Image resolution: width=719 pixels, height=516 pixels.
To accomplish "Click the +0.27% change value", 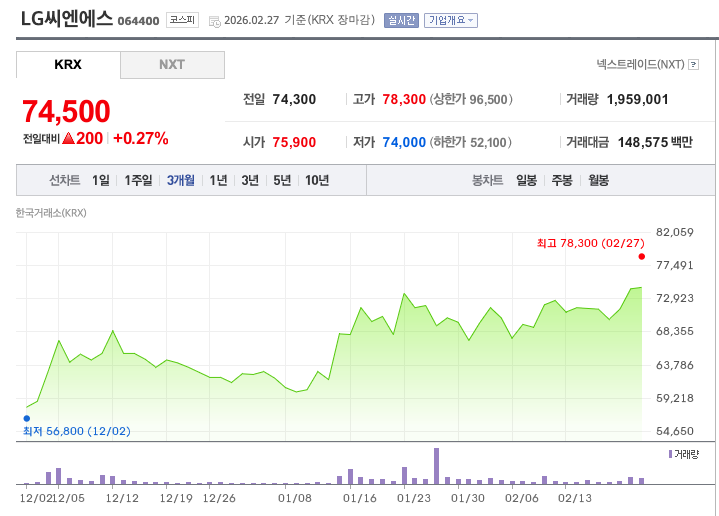I will pos(141,138).
